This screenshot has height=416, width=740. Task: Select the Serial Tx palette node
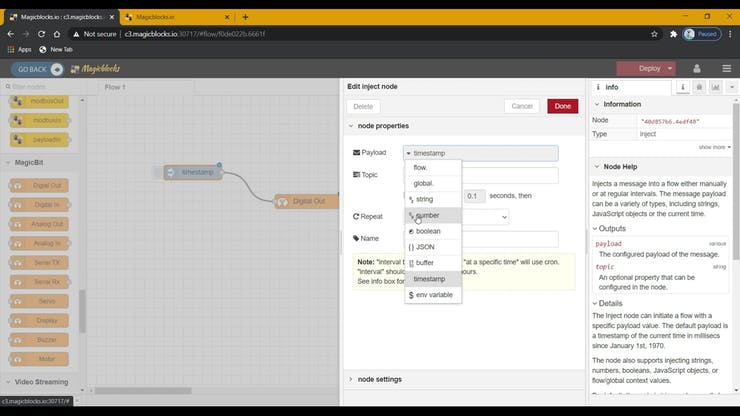[39, 263]
